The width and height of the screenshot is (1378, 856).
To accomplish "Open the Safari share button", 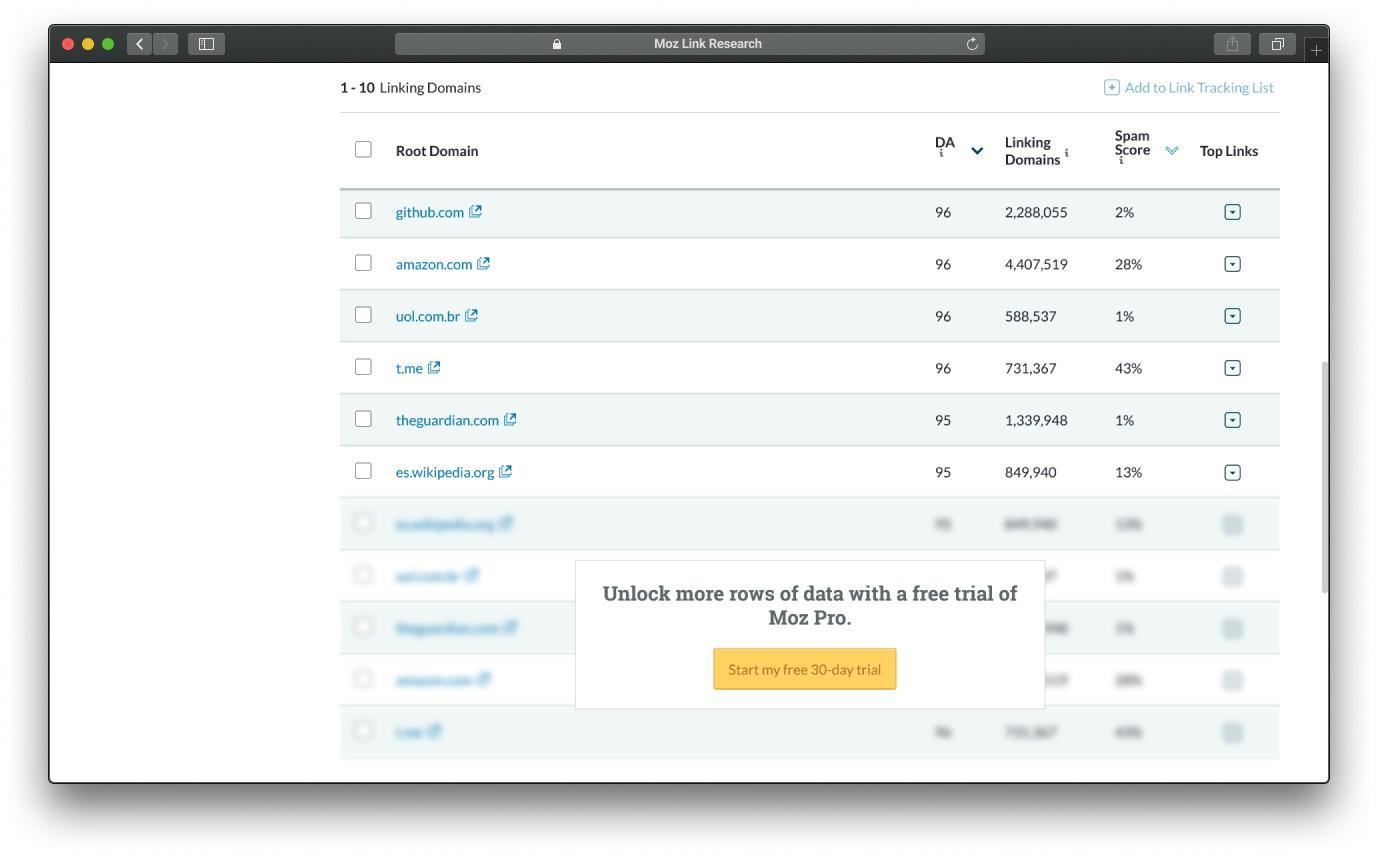I will (1232, 44).
